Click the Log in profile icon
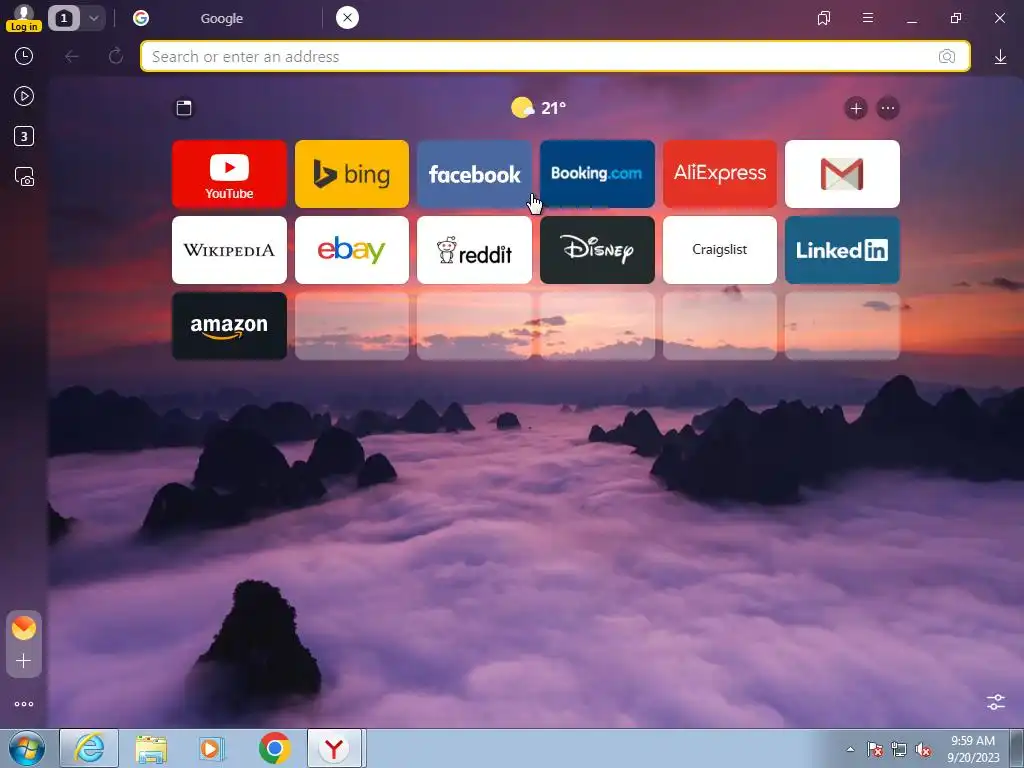The width and height of the screenshot is (1024, 768). 24,18
